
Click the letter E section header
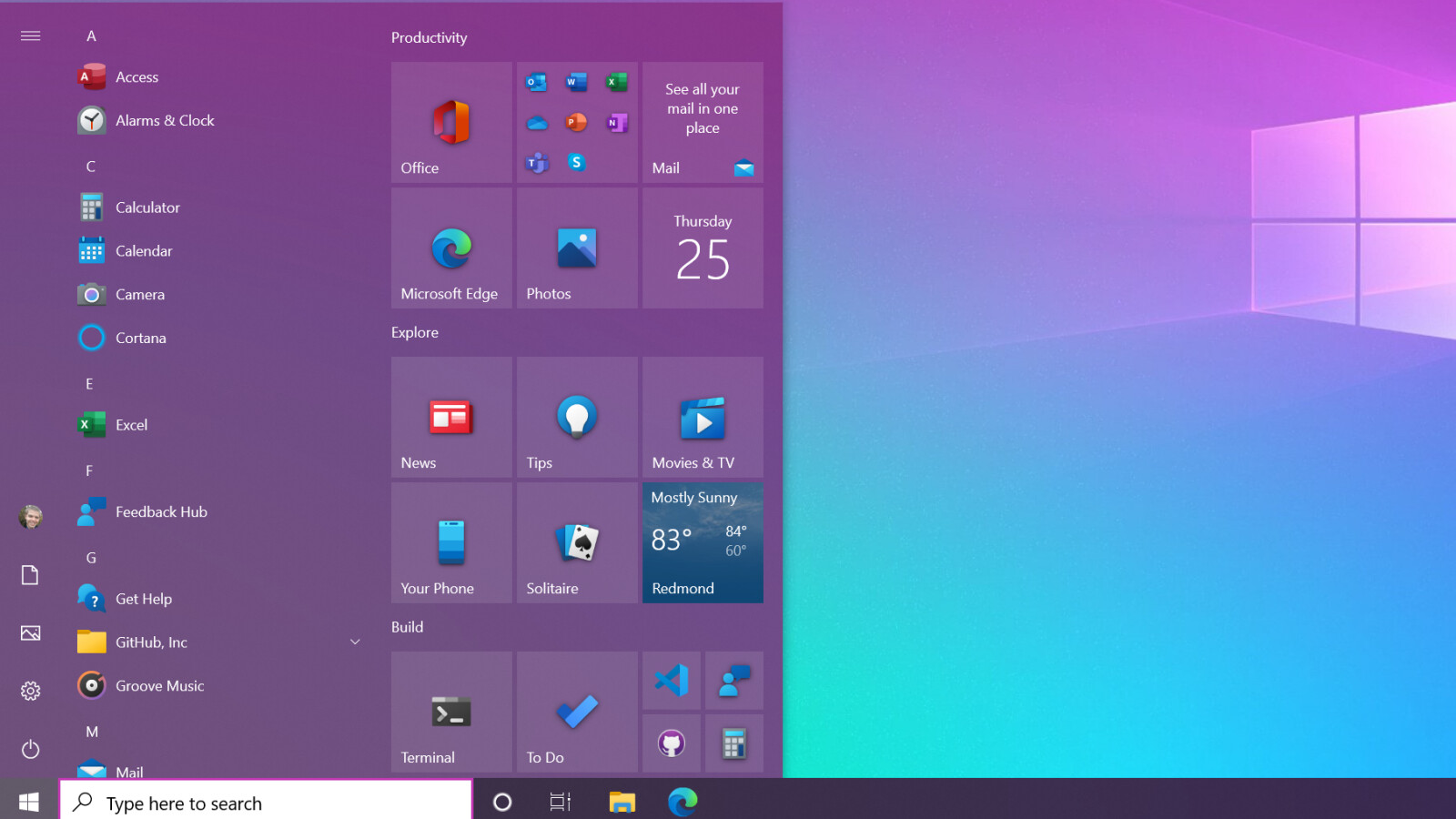[89, 384]
